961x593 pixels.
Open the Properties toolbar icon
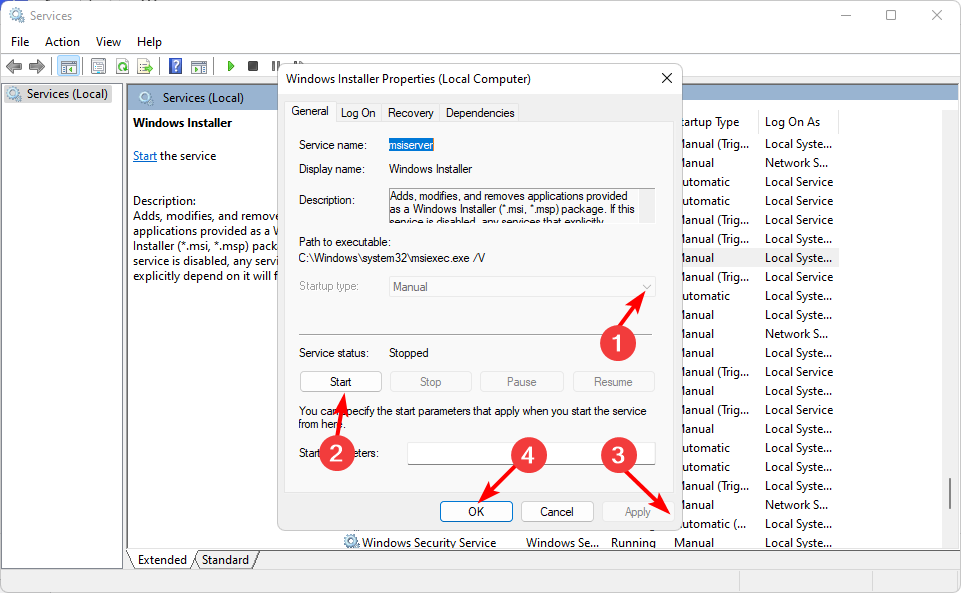coord(98,66)
